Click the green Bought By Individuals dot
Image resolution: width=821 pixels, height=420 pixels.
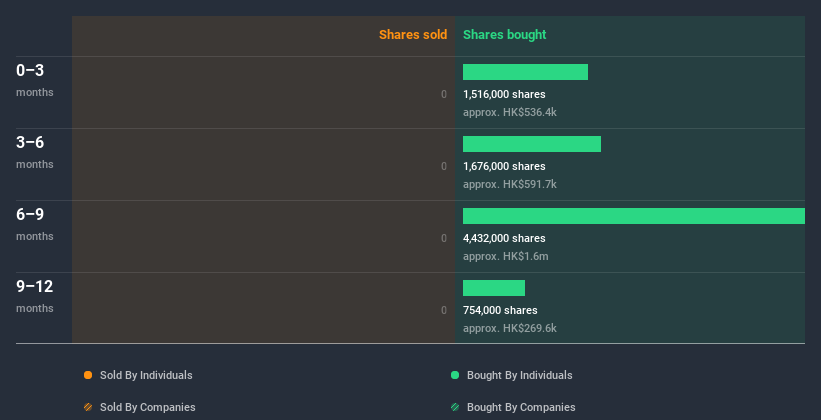point(455,375)
